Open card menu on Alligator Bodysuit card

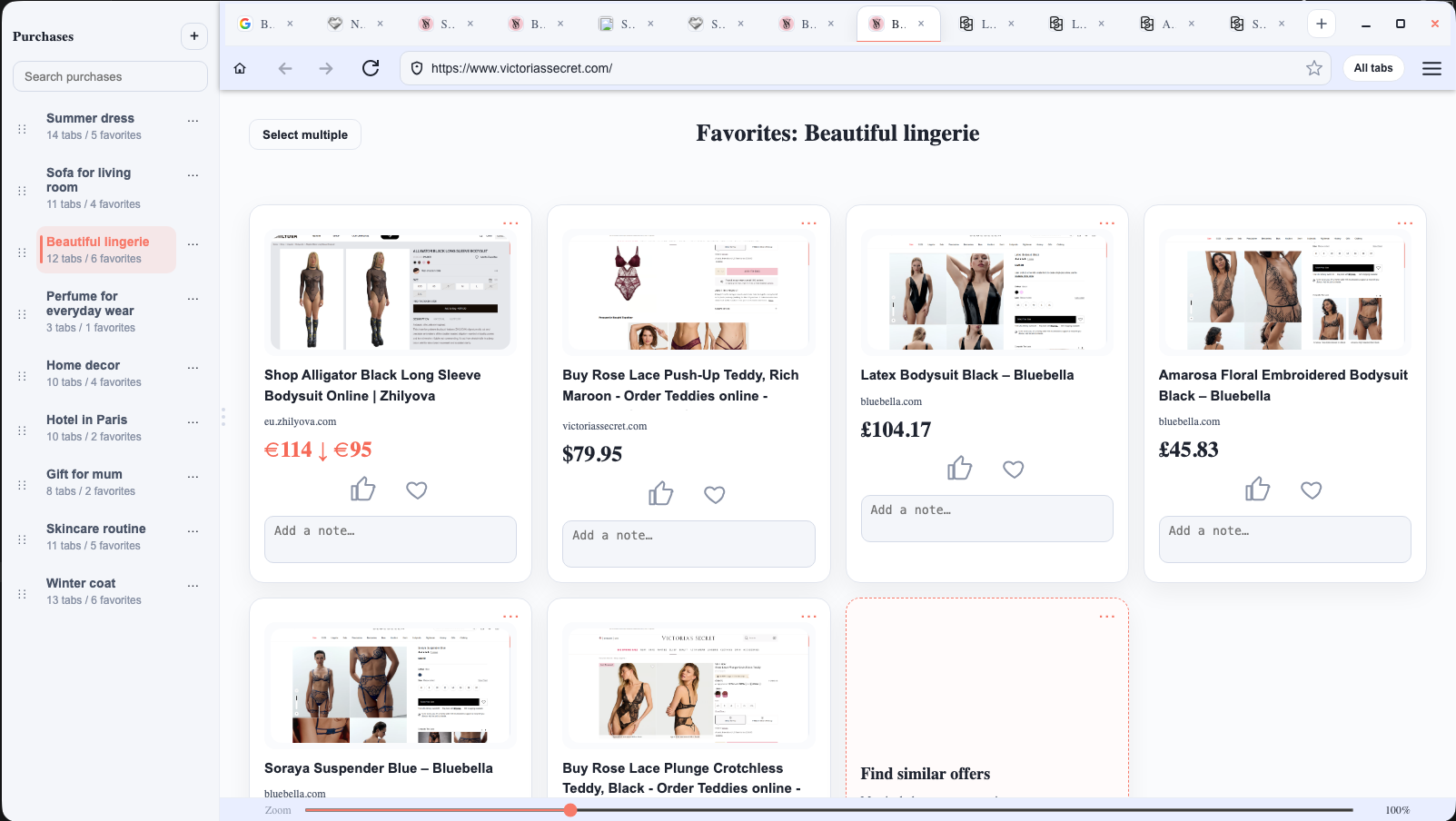[510, 223]
